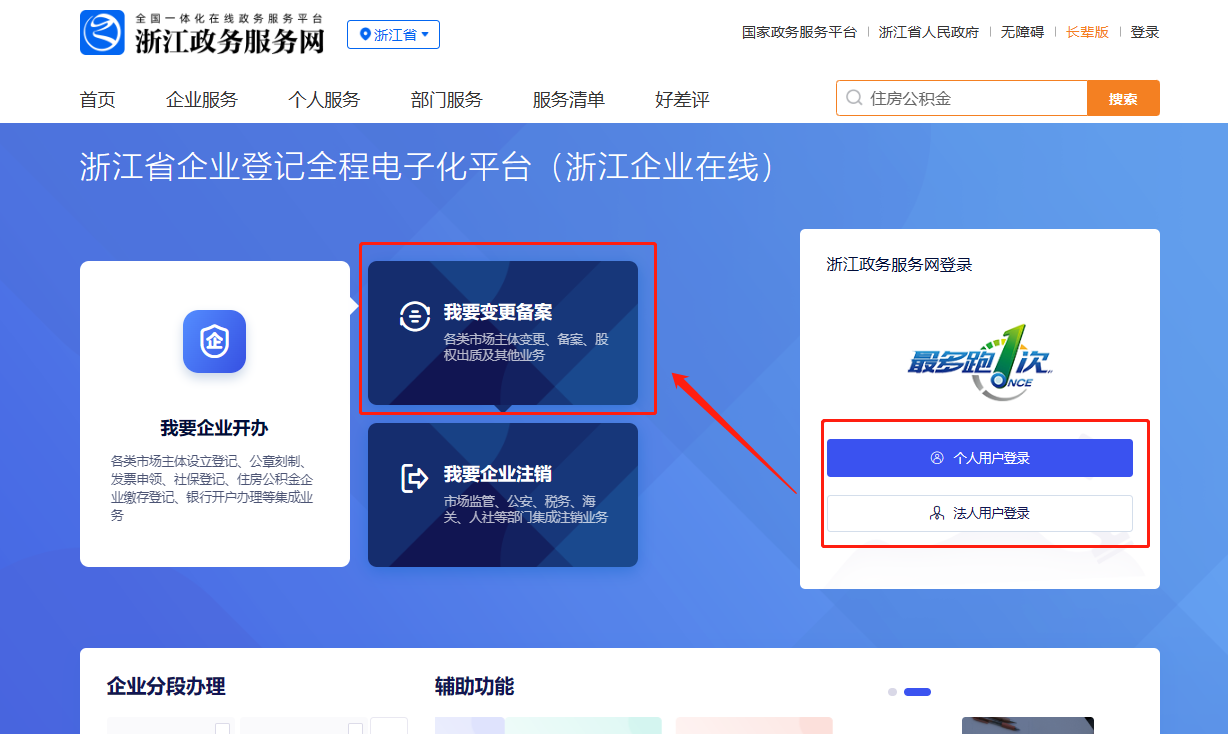The image size is (1228, 734).
Task: Click 企业分段办理 heading
Action: [166, 686]
